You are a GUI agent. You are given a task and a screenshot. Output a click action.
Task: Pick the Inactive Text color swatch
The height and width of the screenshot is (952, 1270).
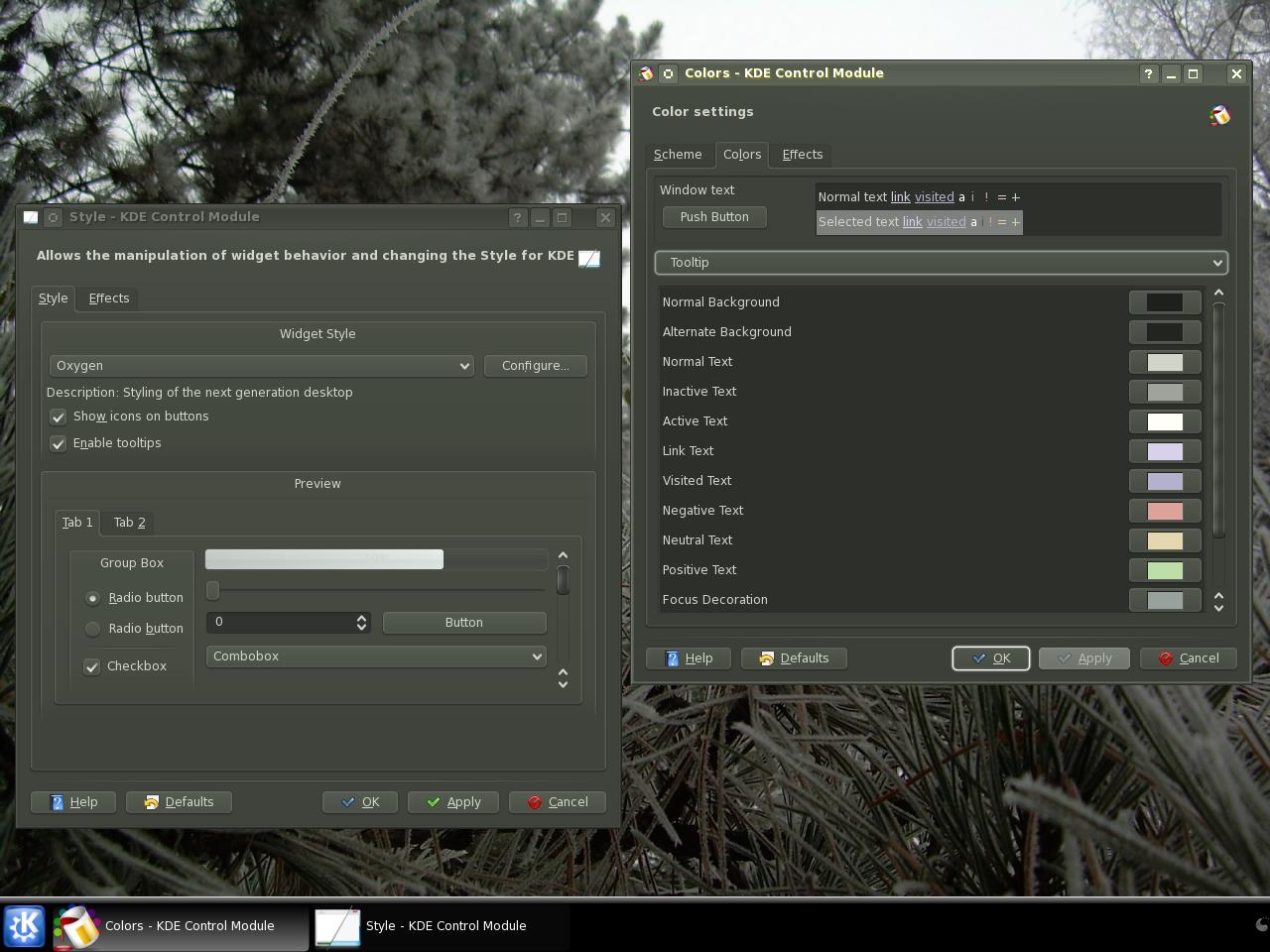[x=1165, y=392]
